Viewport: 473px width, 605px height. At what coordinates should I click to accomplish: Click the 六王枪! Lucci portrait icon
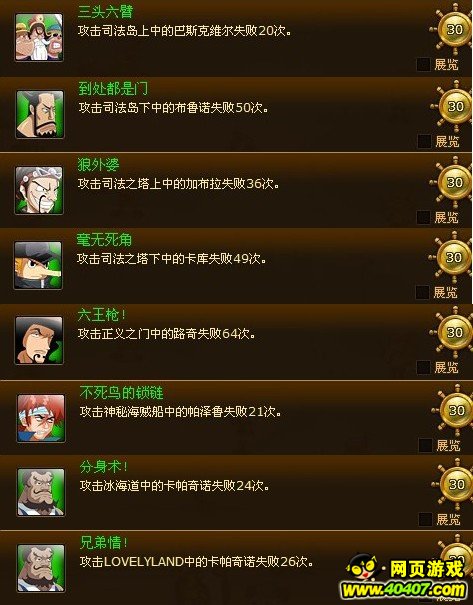pyautogui.click(x=39, y=340)
